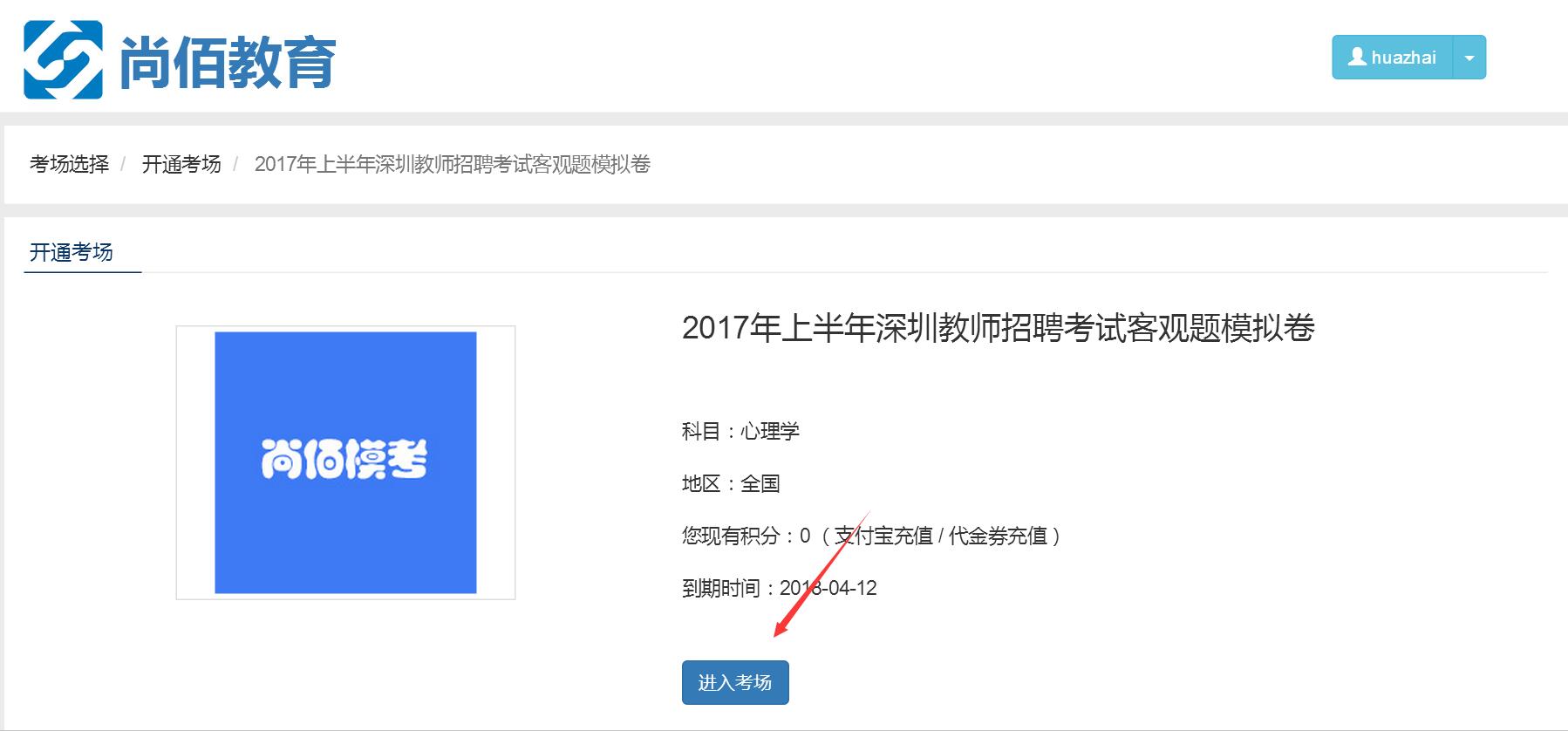1568x731 pixels.
Task: Open 开通考场 breadcrumb link
Action: coord(181,164)
